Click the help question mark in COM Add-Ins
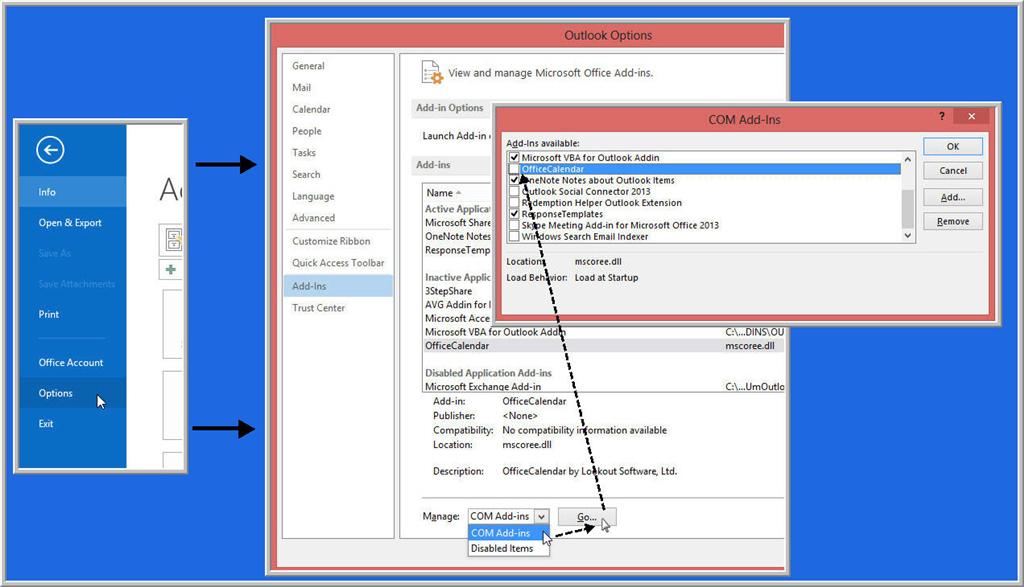The width and height of the screenshot is (1024, 587). click(941, 117)
